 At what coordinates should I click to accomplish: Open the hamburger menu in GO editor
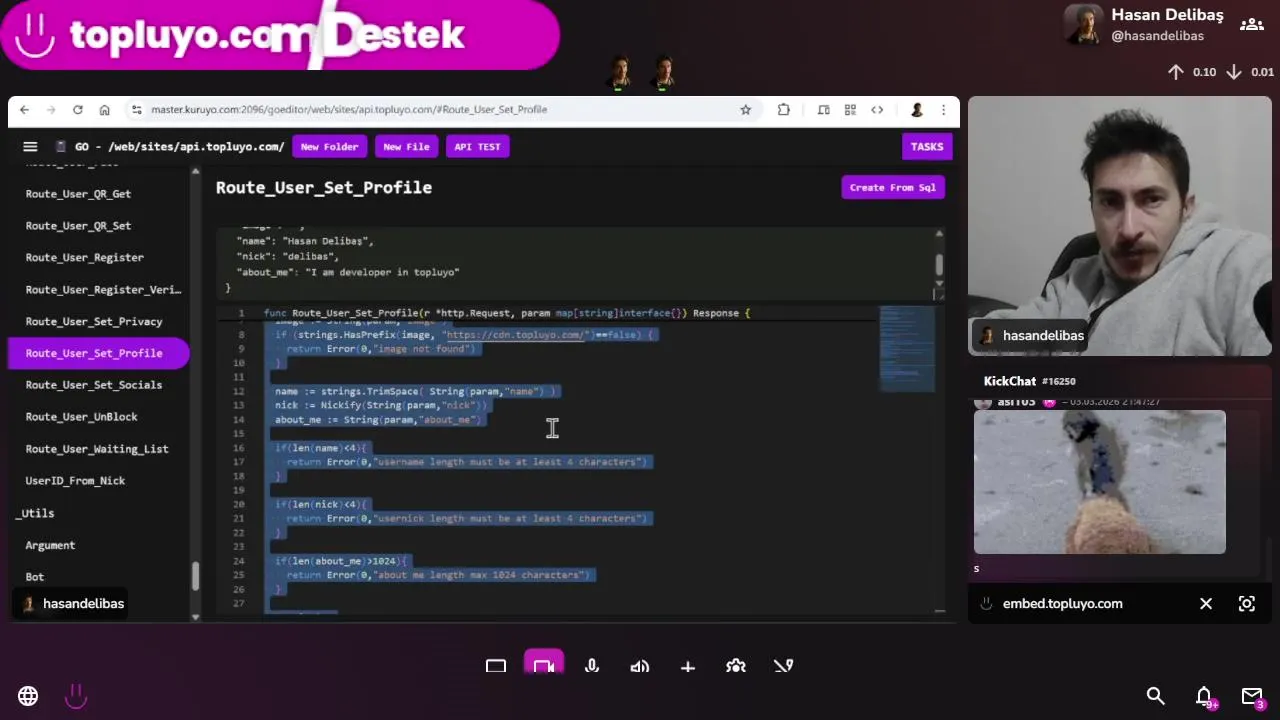point(30,147)
